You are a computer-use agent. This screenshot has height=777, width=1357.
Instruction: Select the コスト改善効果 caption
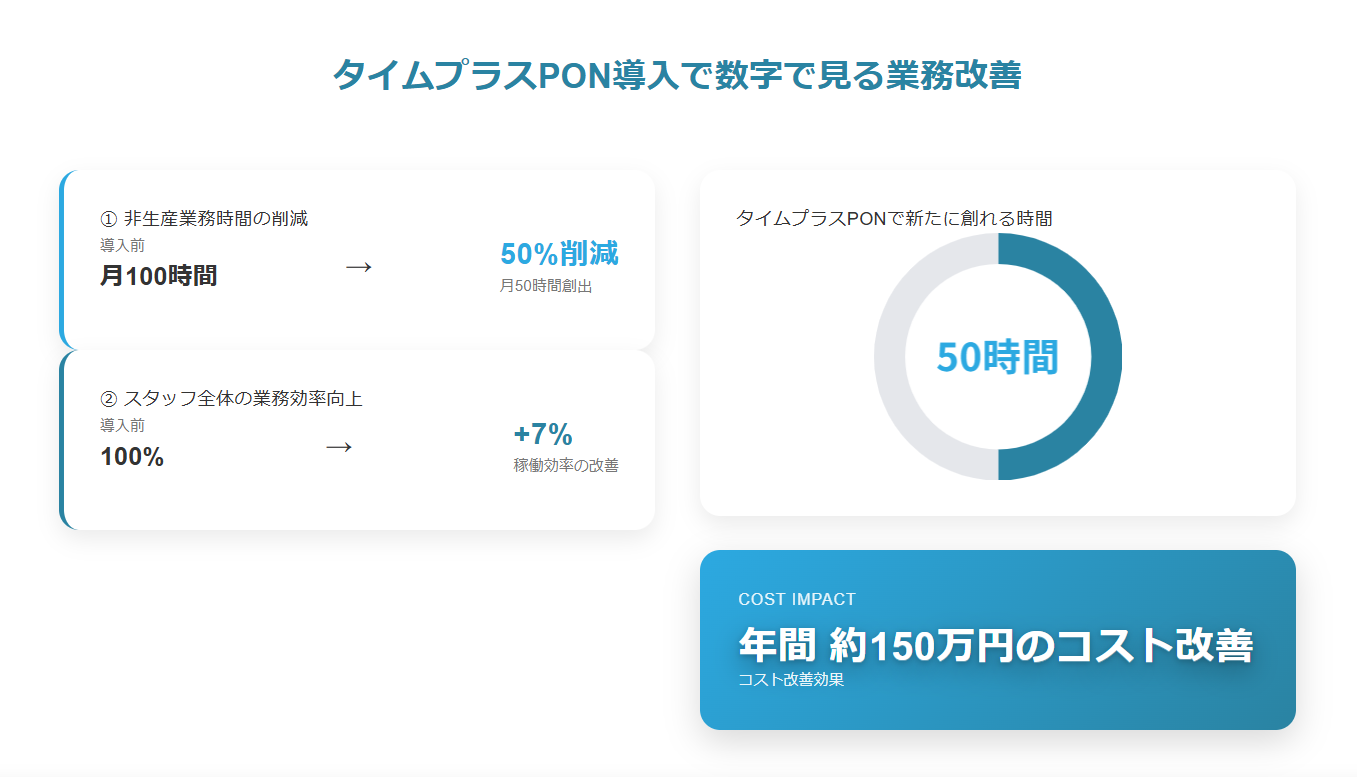click(x=791, y=680)
